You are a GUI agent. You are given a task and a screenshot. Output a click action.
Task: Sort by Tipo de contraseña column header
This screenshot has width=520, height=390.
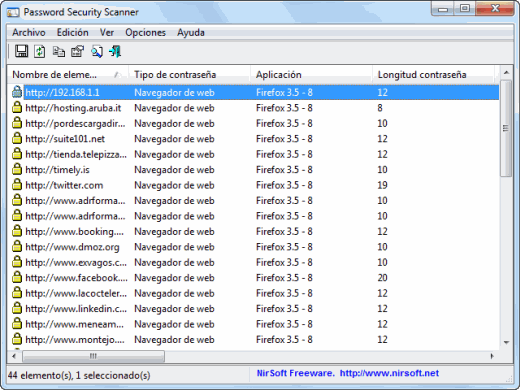click(x=189, y=75)
